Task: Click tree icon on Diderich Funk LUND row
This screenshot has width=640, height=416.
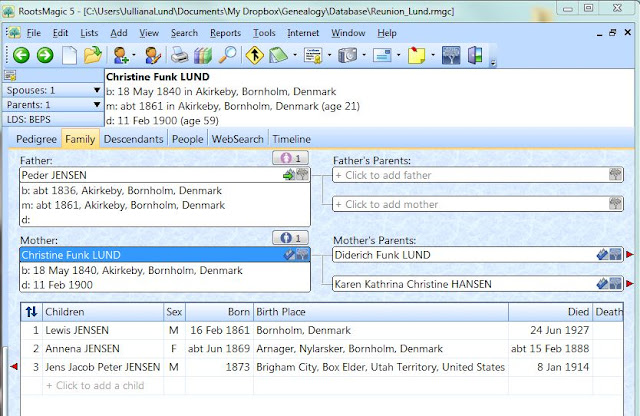Action: pyautogui.click(x=616, y=255)
